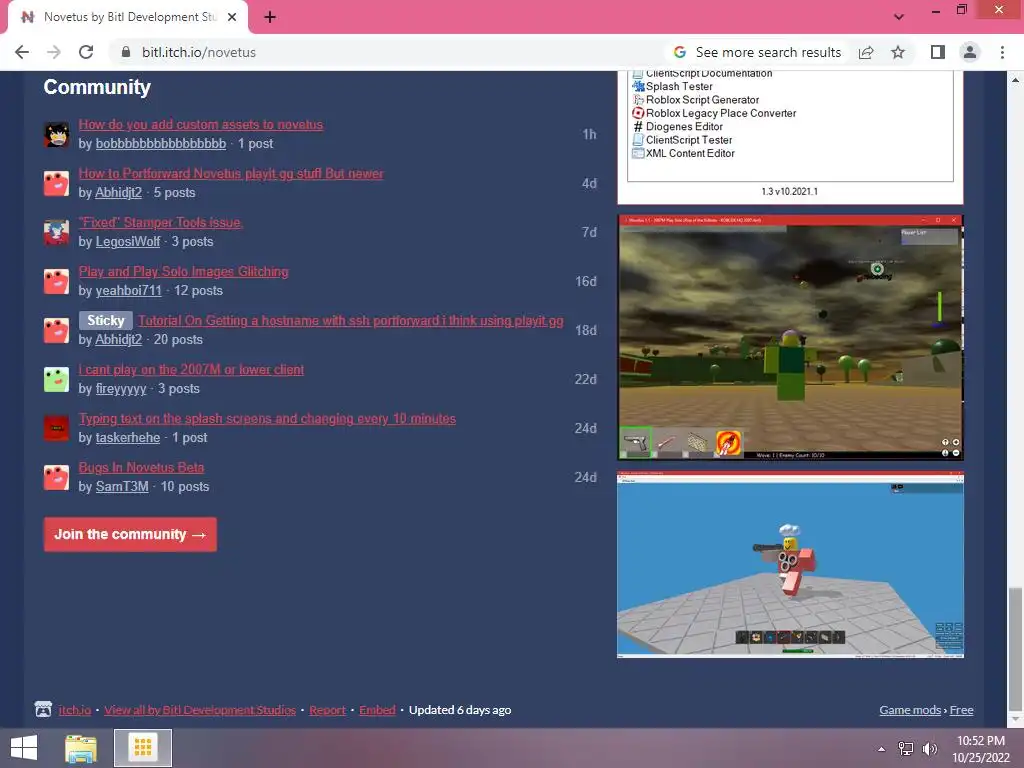Open Play and Play Solo Images Glitching
The image size is (1024, 768).
[184, 271]
